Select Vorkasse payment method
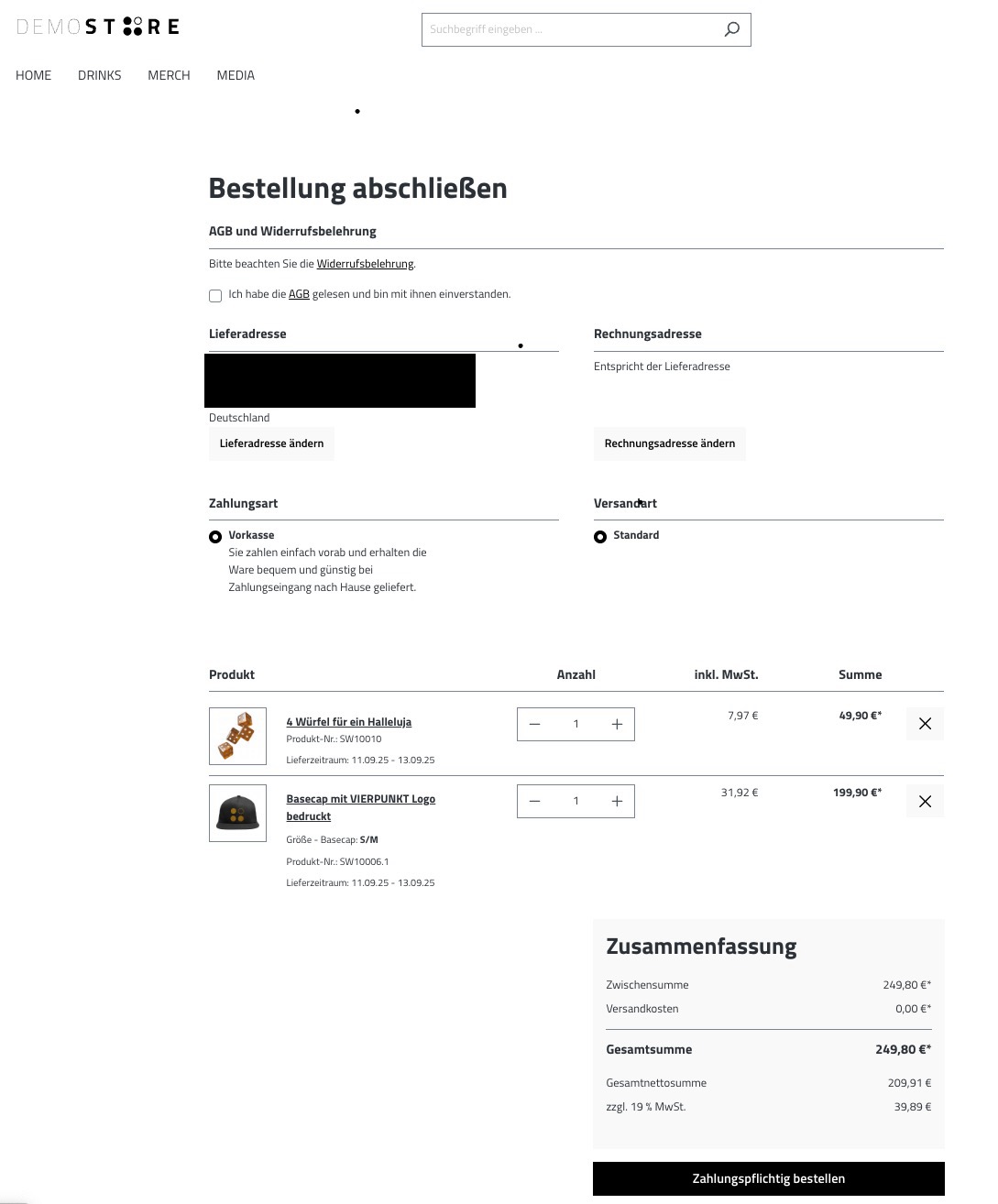Screen dimensions: 998x1204 click(x=215, y=537)
